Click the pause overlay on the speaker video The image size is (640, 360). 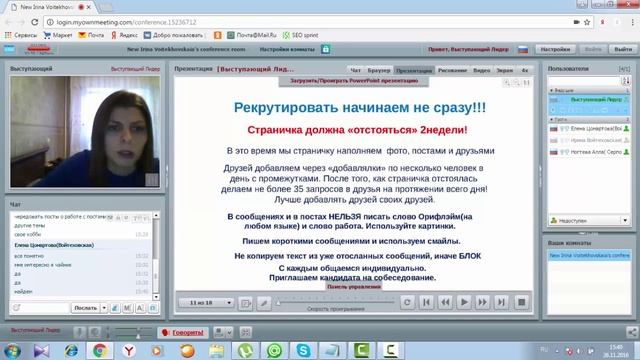(152, 180)
